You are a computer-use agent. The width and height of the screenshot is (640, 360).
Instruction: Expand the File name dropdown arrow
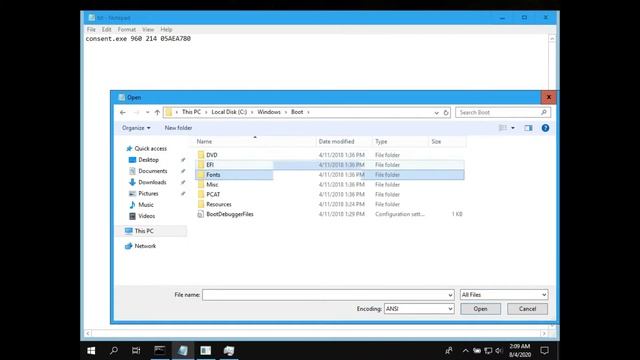pyautogui.click(x=450, y=295)
